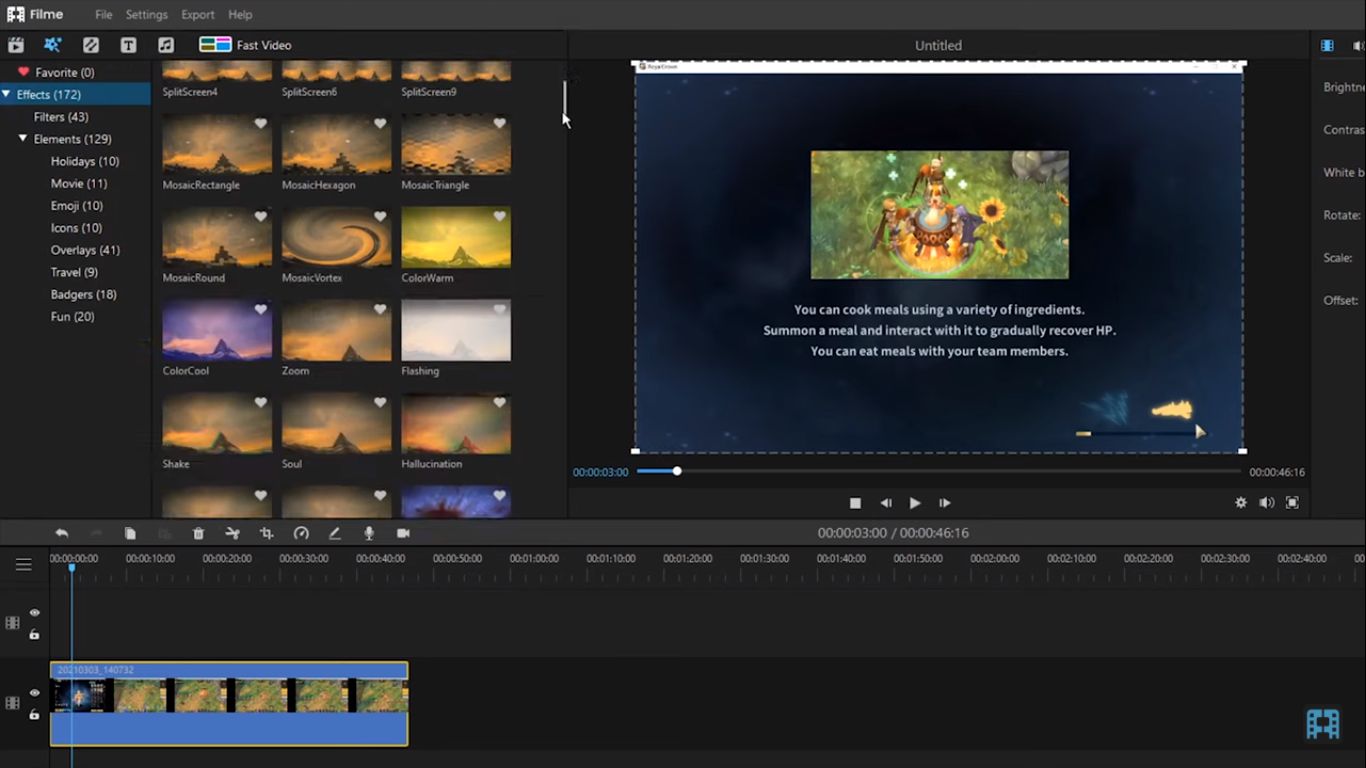Step to previous frame
Image resolution: width=1366 pixels, height=768 pixels.
[885, 503]
